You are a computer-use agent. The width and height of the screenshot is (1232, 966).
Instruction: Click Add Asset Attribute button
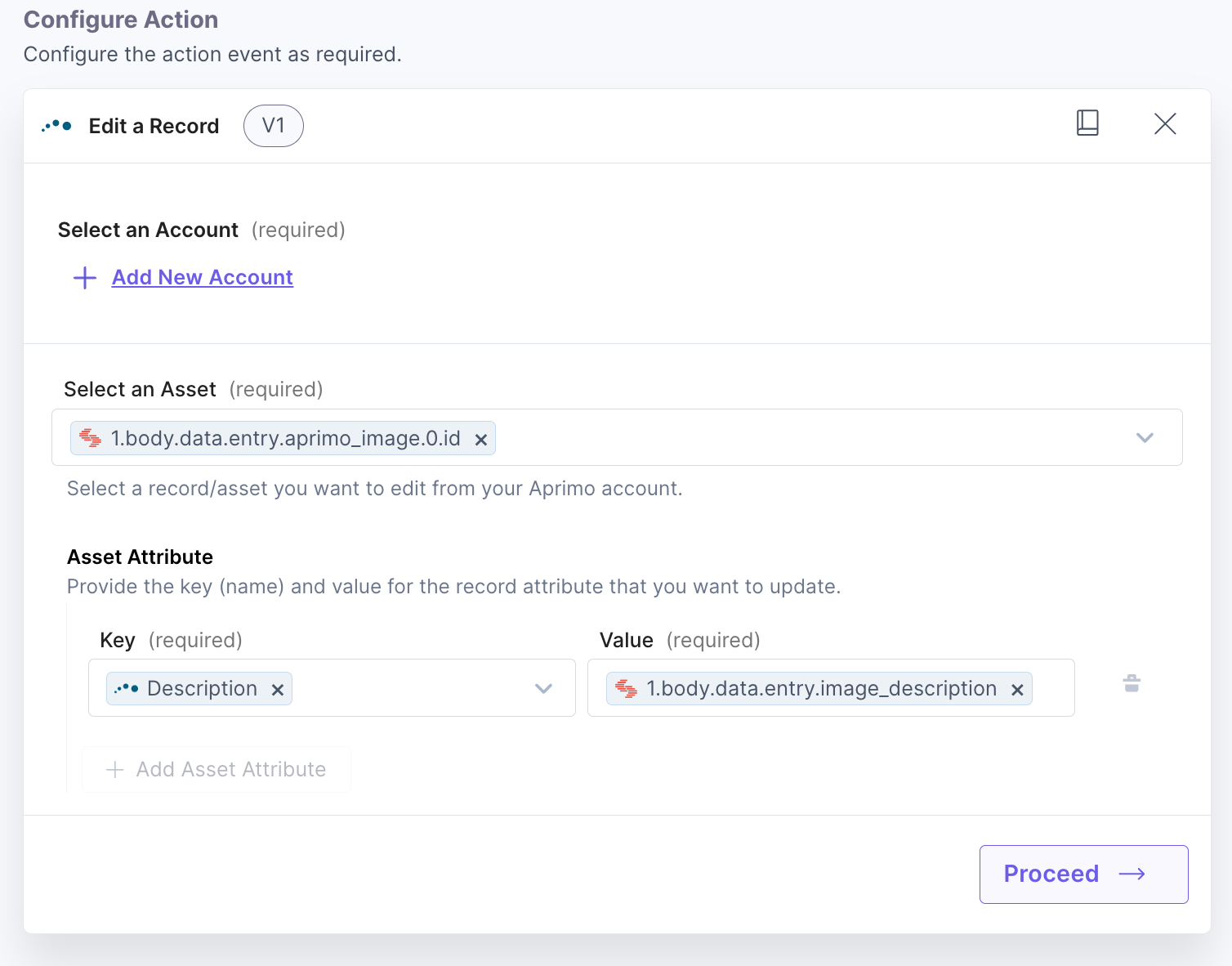click(x=216, y=769)
